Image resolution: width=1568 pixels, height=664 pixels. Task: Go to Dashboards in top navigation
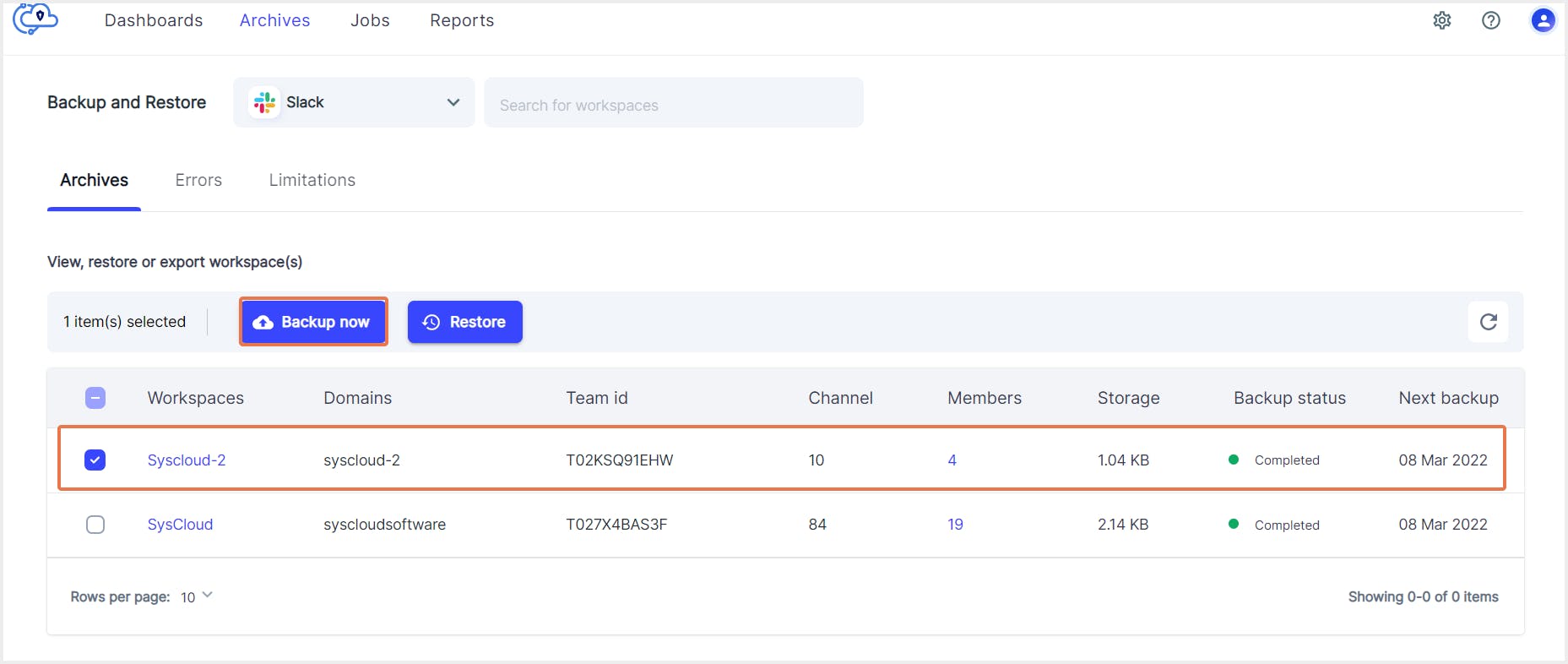point(154,20)
